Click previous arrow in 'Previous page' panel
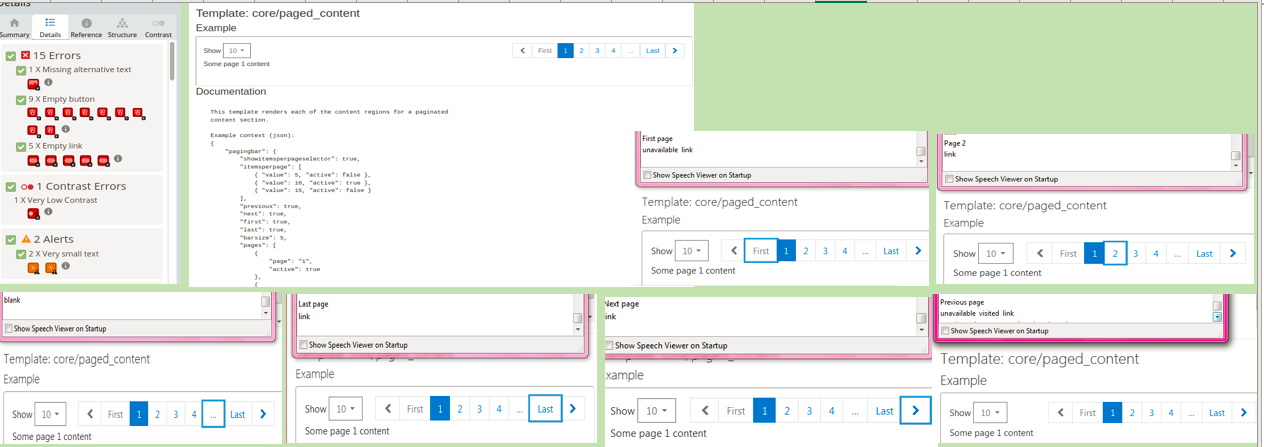 click(1059, 412)
